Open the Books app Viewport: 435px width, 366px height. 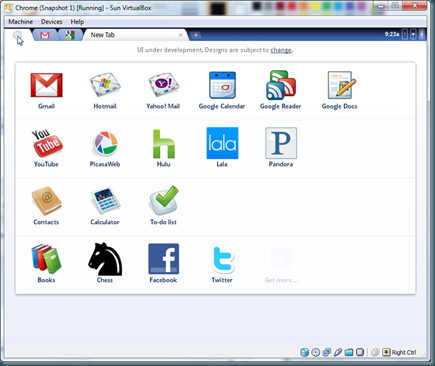(x=47, y=259)
